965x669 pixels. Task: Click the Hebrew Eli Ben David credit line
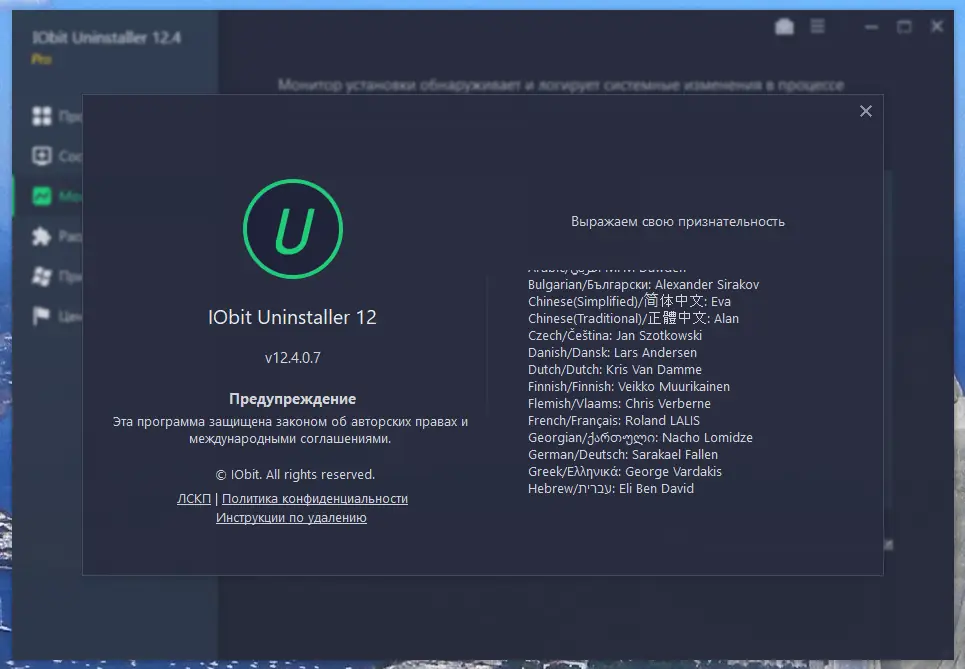611,489
